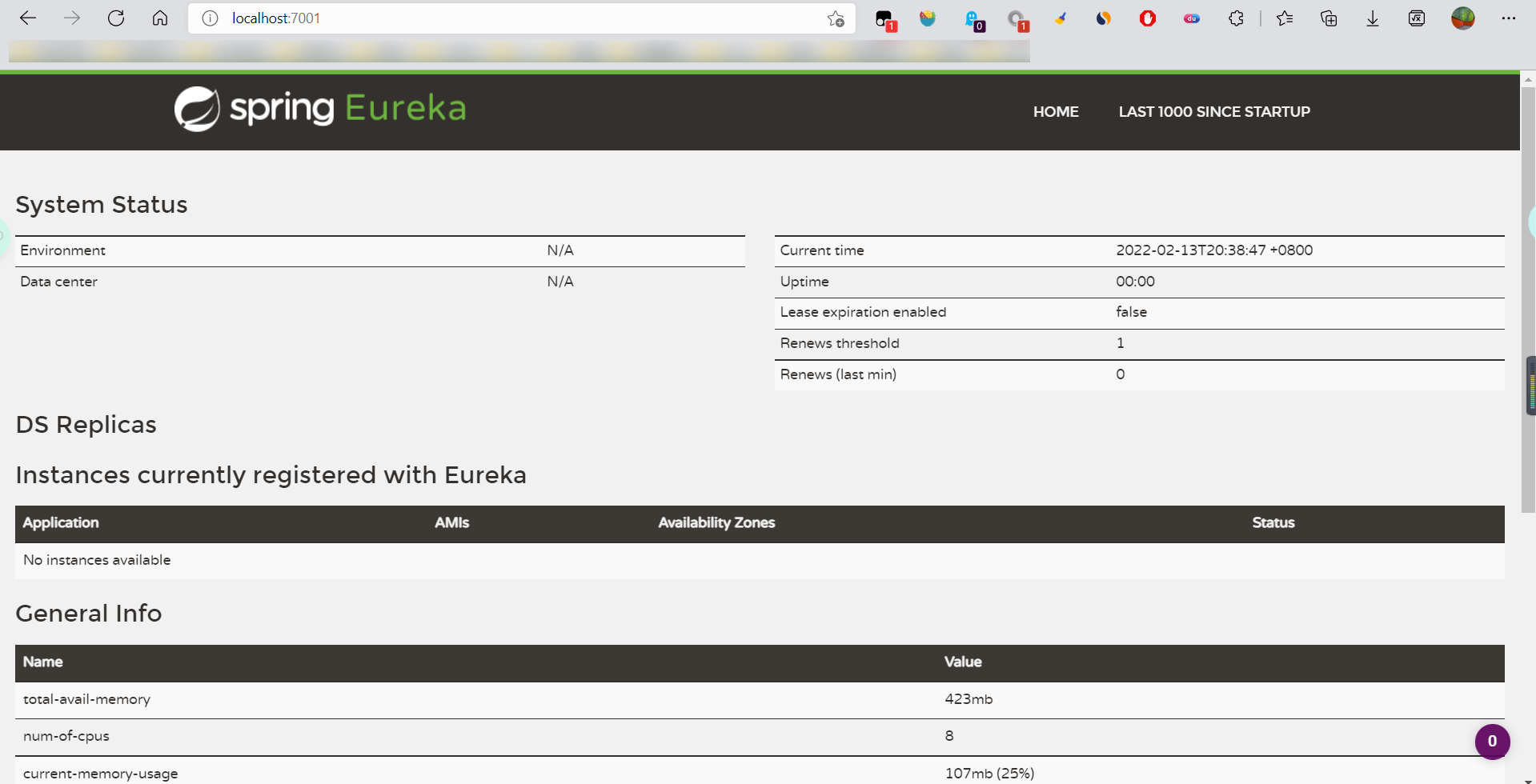The height and width of the screenshot is (784, 1536).
Task: Open the browser Settings and more menu
Action: click(1508, 18)
